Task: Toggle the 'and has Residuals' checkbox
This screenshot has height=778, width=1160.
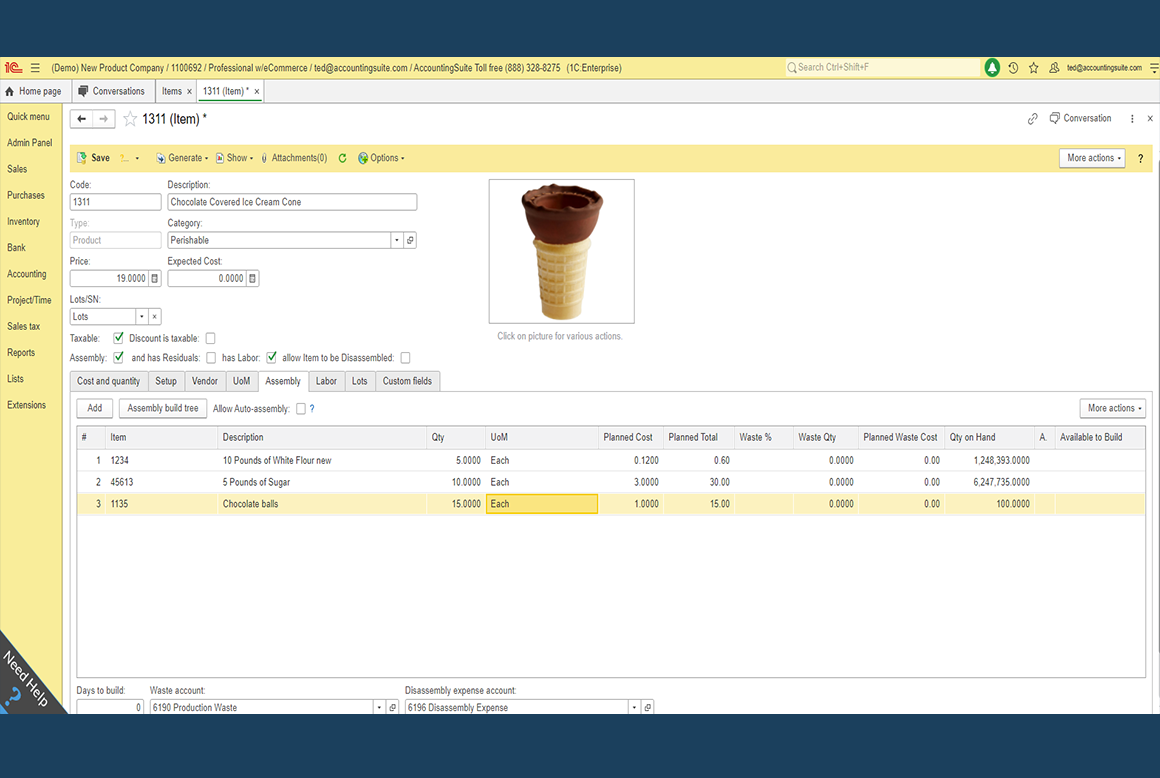Action: coord(211,357)
